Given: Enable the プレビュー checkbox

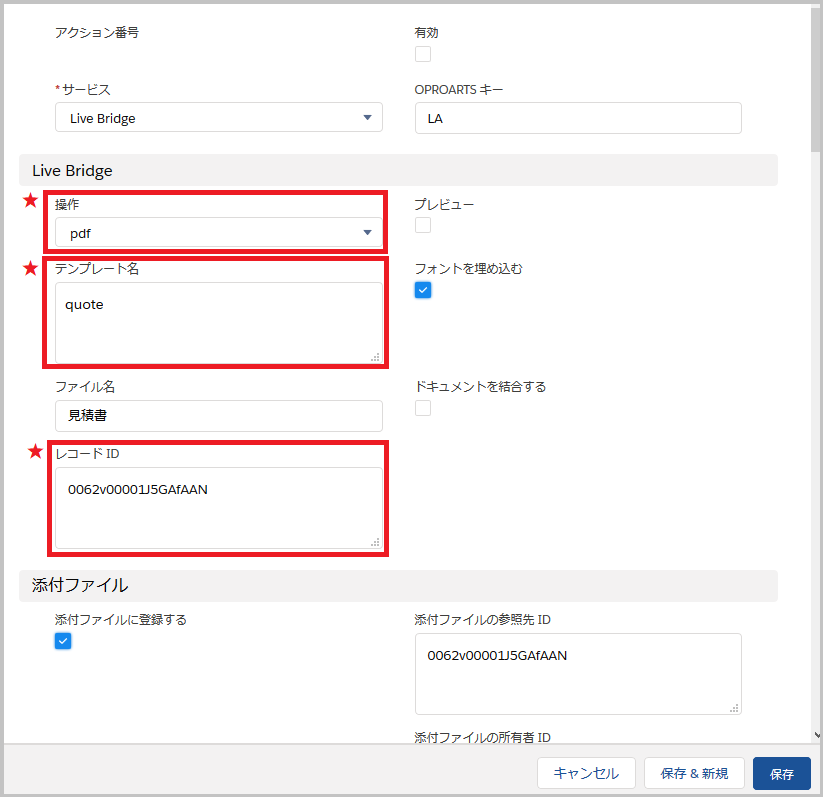Looking at the screenshot, I should pos(423,225).
